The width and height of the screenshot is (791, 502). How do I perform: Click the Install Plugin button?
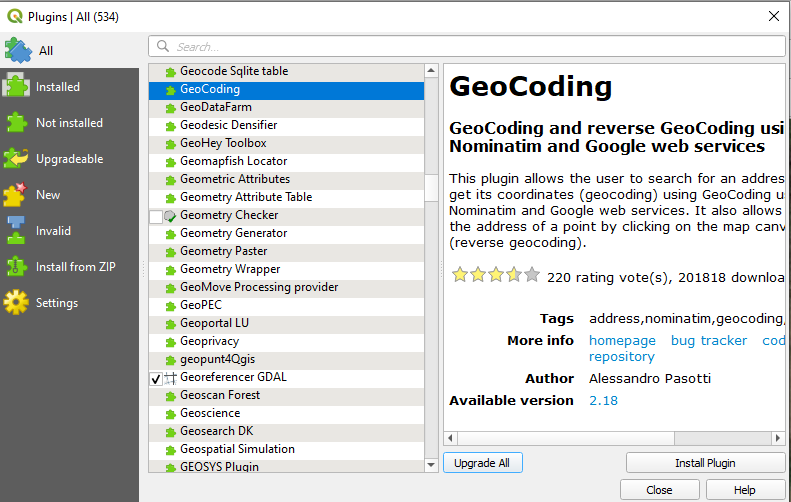(x=705, y=463)
